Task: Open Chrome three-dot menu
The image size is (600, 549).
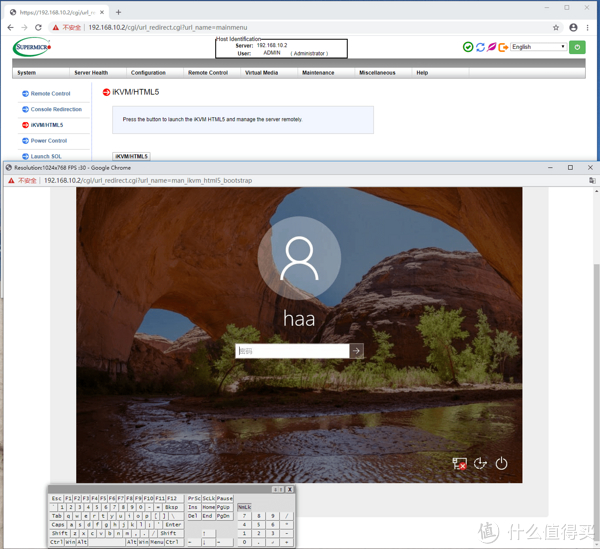Action: coord(587,28)
